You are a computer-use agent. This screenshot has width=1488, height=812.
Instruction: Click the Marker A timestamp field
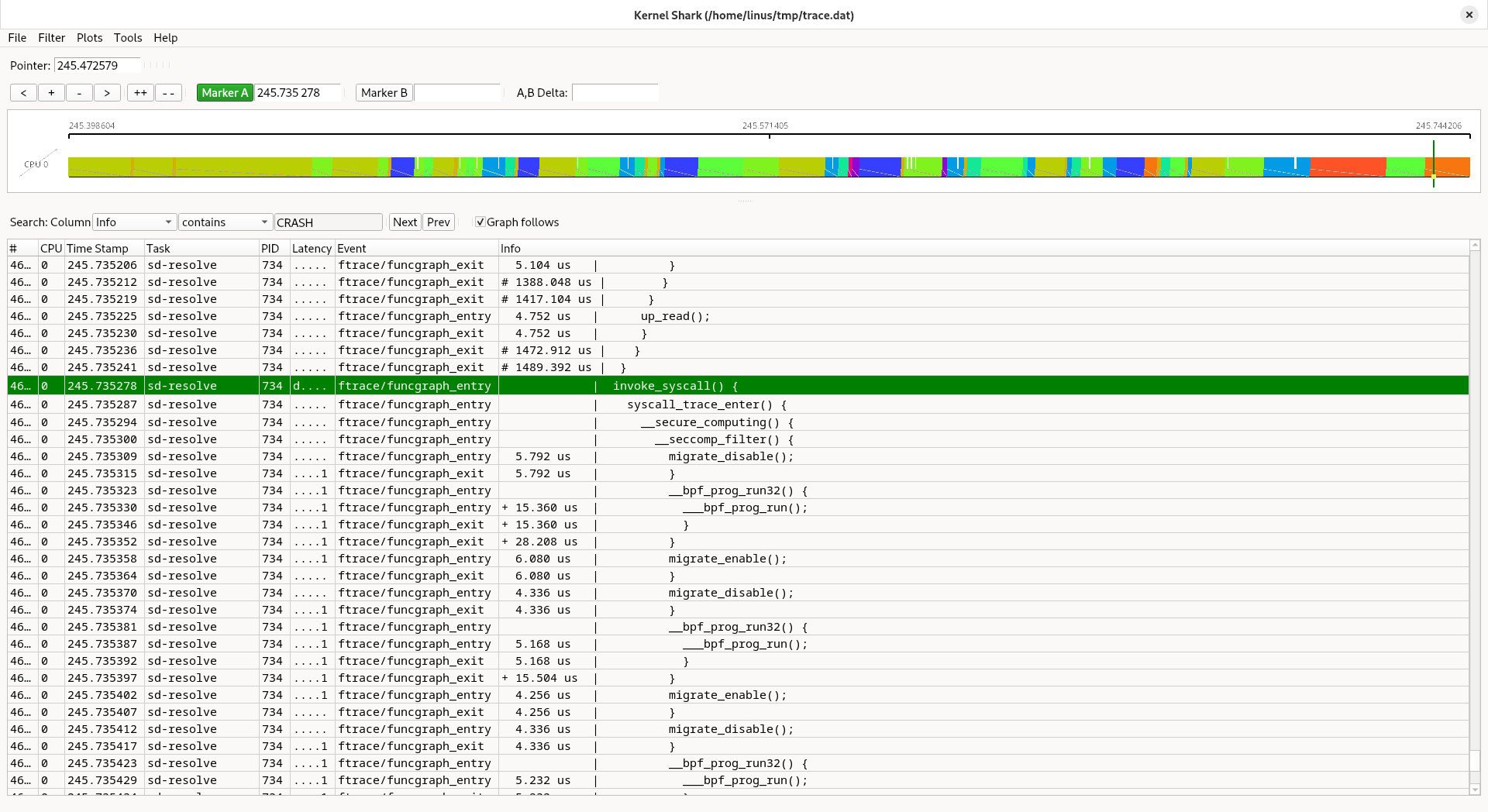tap(298, 93)
